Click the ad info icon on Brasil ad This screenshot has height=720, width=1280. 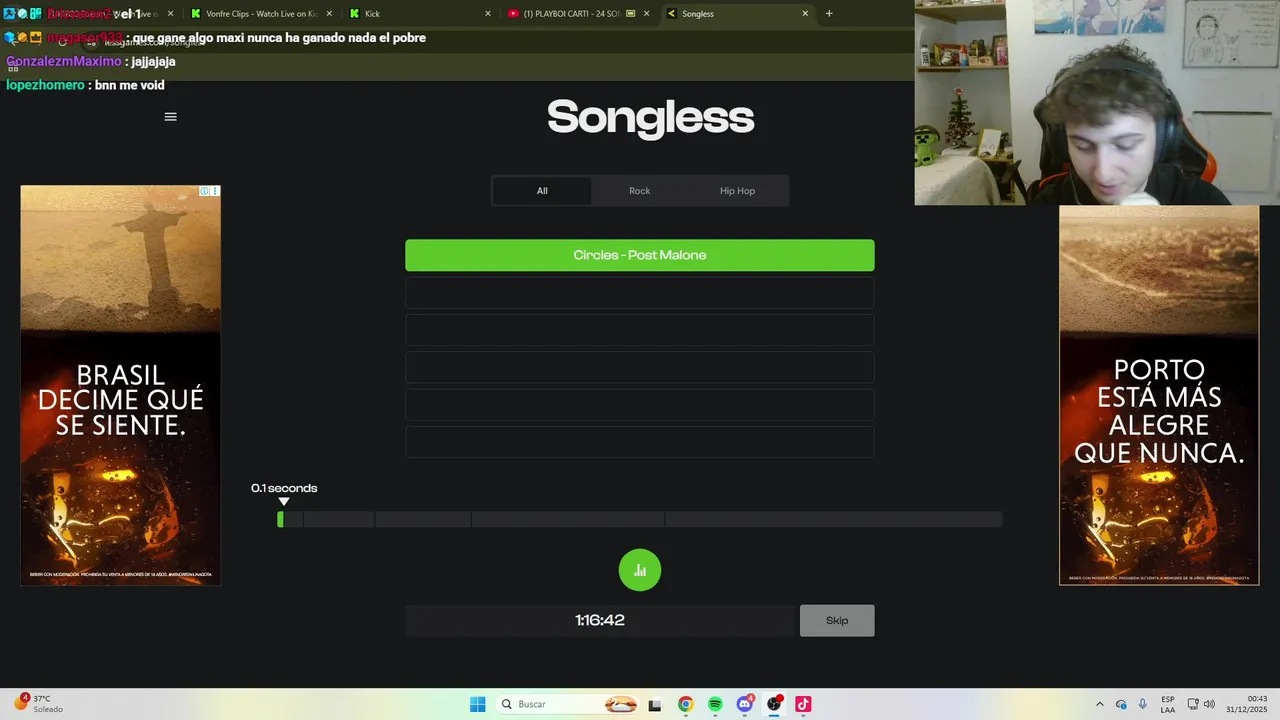(x=204, y=191)
